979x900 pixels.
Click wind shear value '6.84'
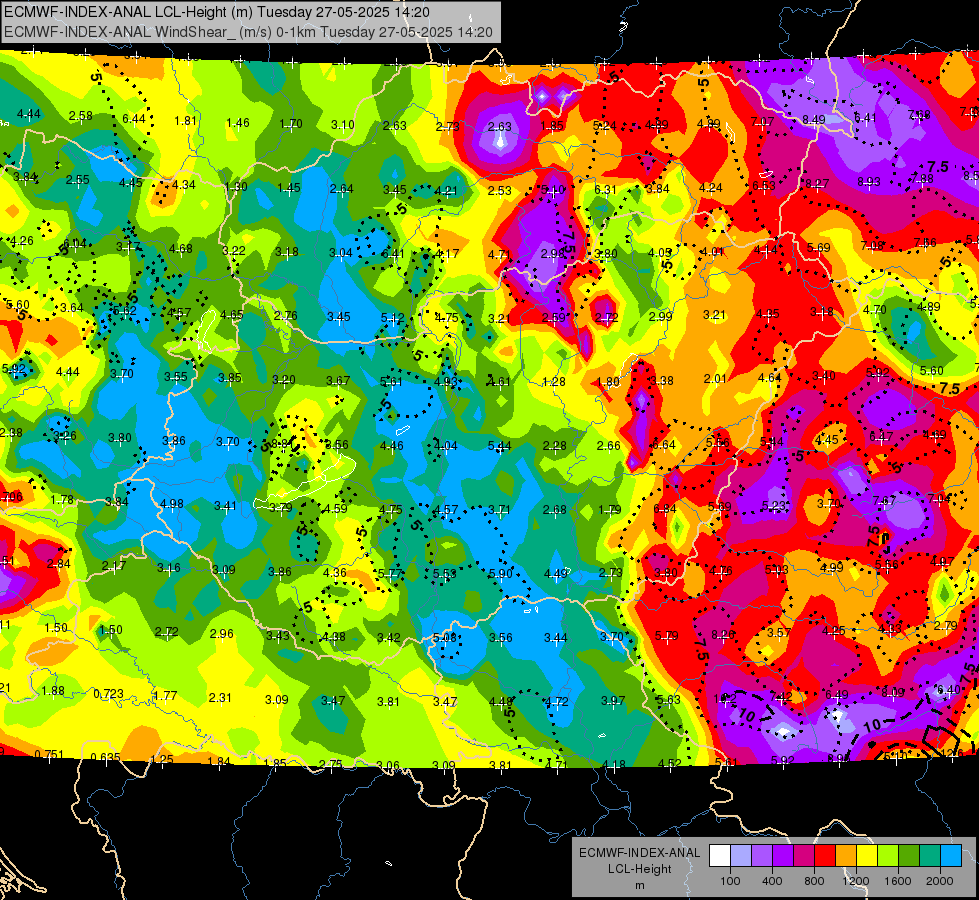pyautogui.click(x=664, y=508)
